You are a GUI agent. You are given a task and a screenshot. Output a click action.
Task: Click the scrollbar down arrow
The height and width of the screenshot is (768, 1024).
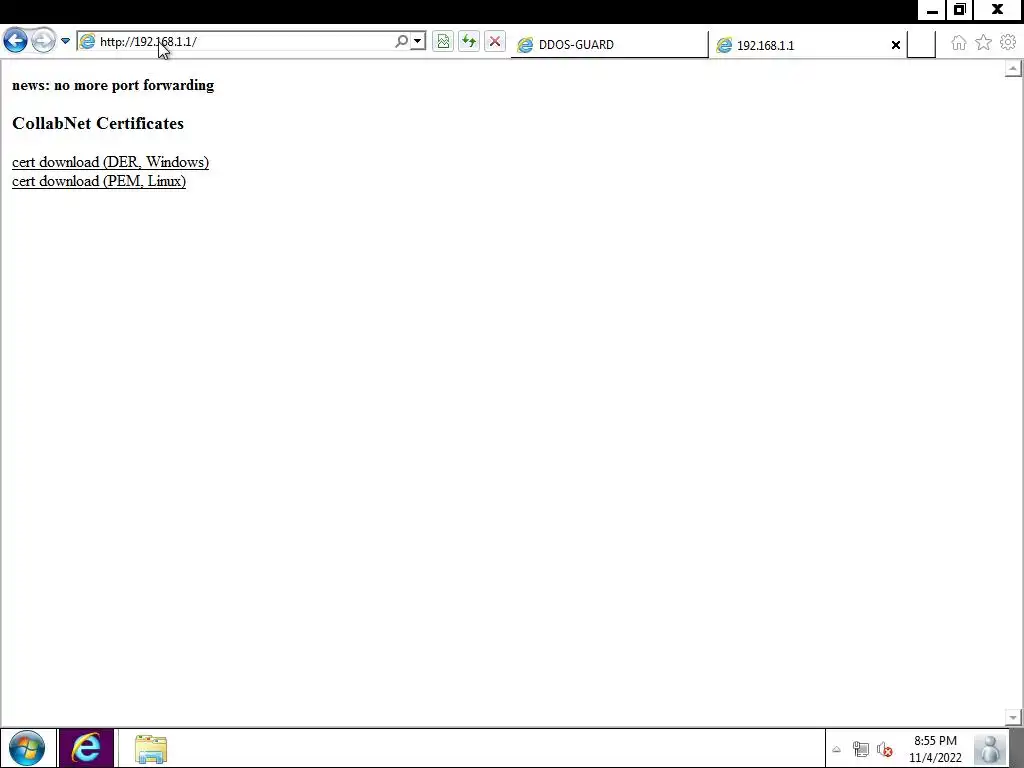[1013, 718]
